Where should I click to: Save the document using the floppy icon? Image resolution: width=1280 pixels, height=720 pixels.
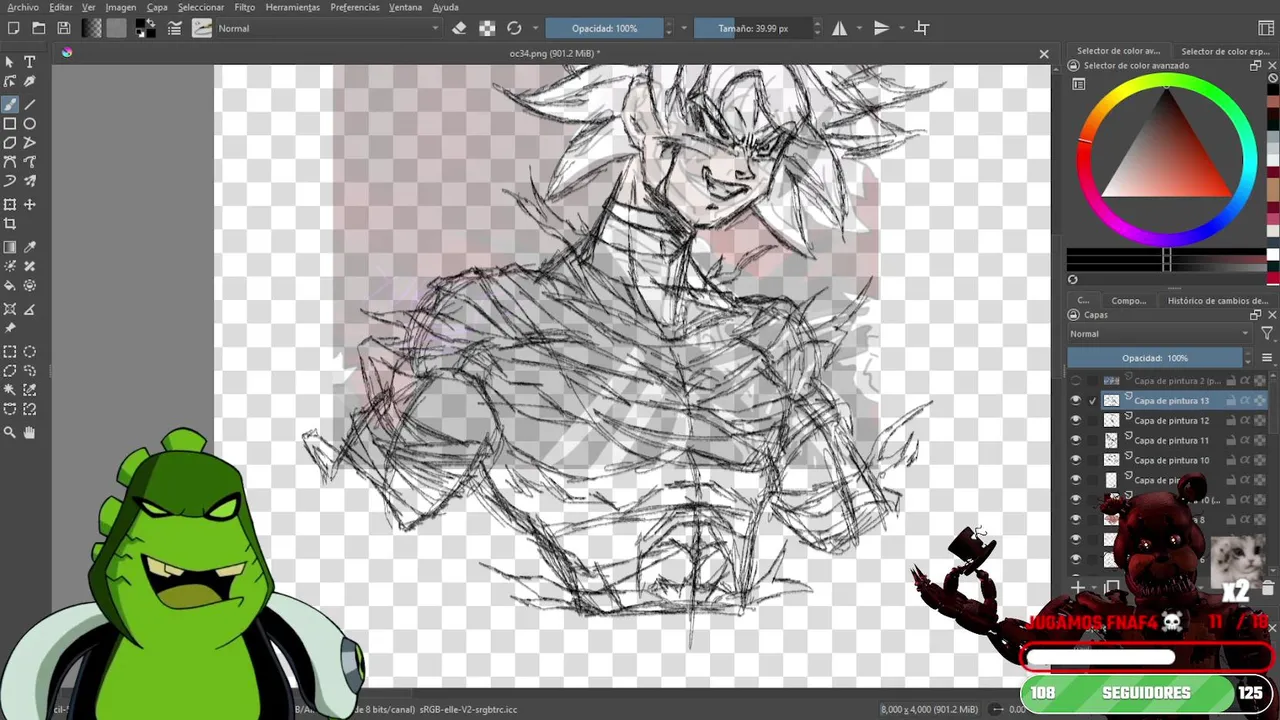pos(64,28)
